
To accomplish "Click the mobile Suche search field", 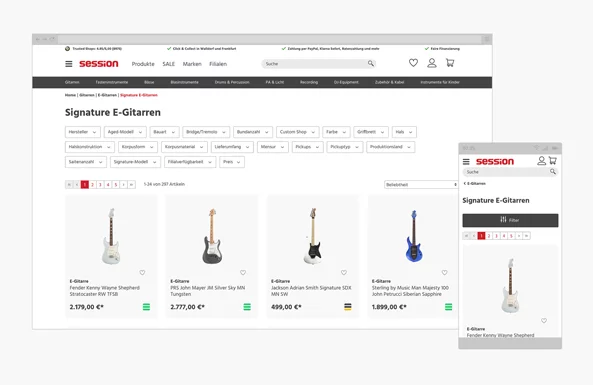I will (x=510, y=172).
